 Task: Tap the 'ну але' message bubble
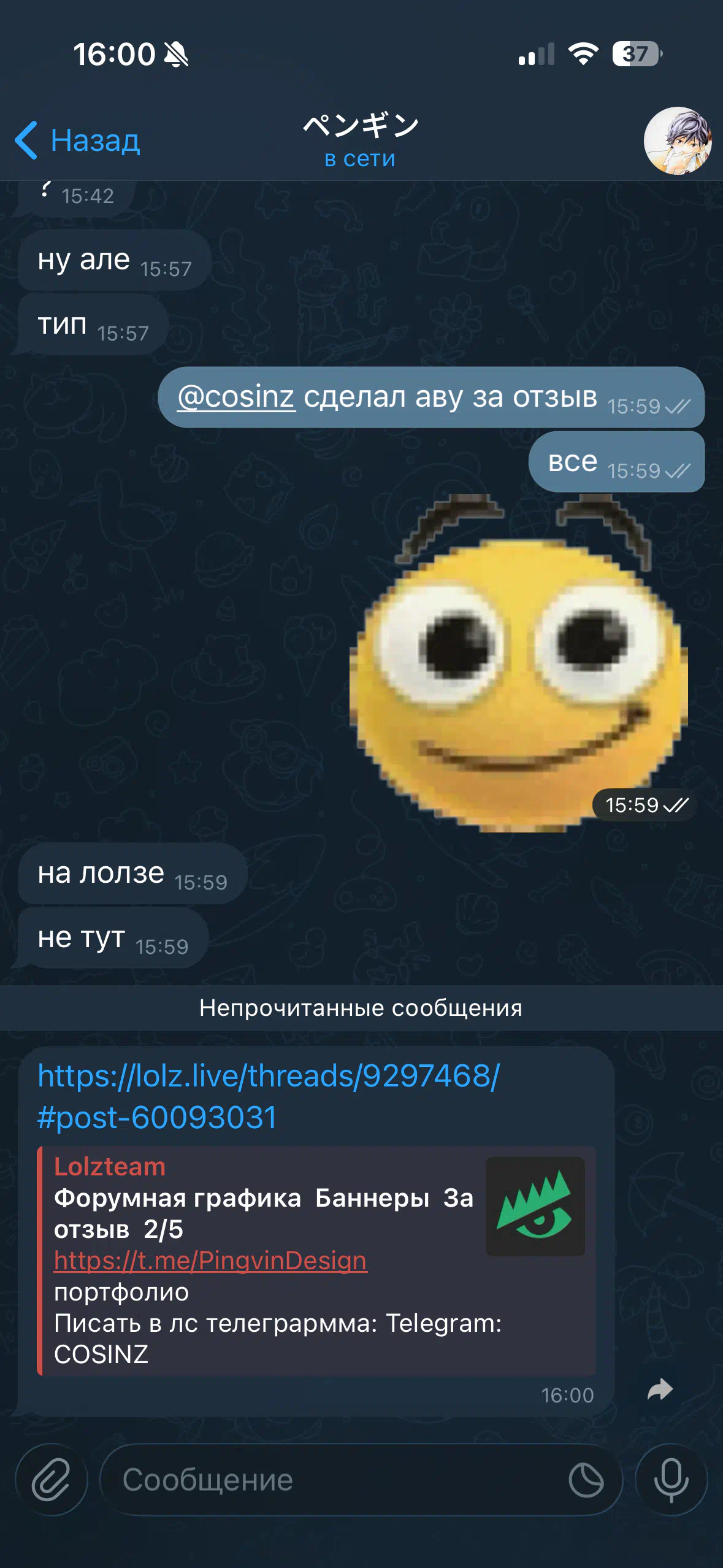click(115, 260)
